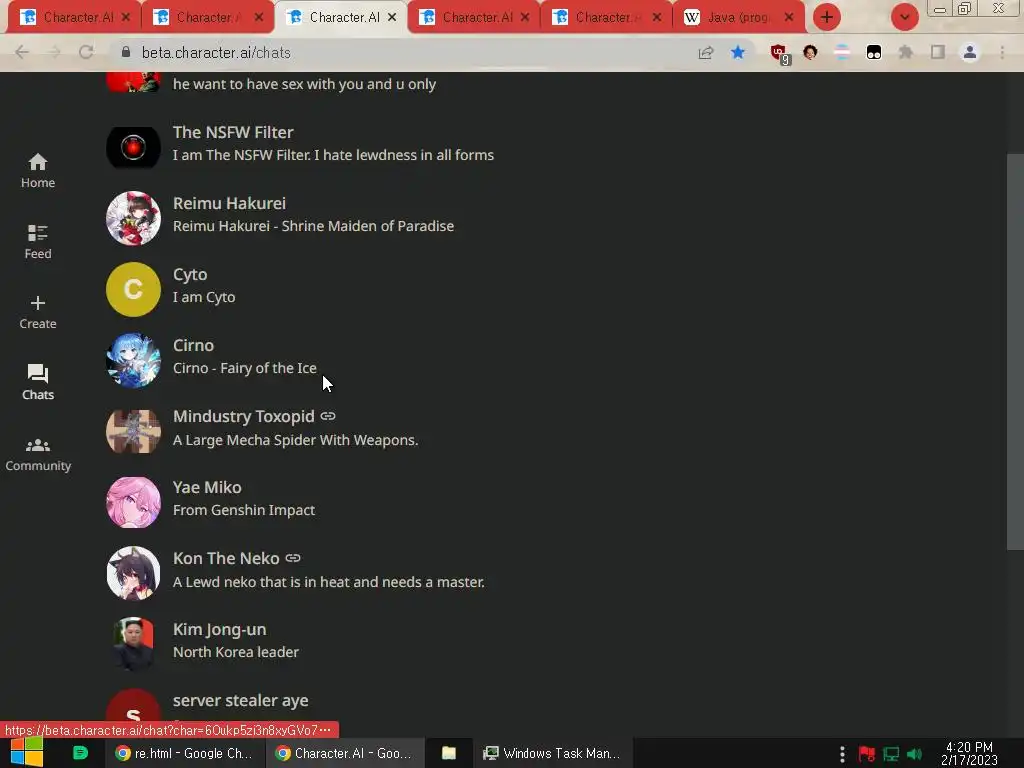Open re.html Chrome taskbar window
The height and width of the screenshot is (768, 1024).
point(184,754)
